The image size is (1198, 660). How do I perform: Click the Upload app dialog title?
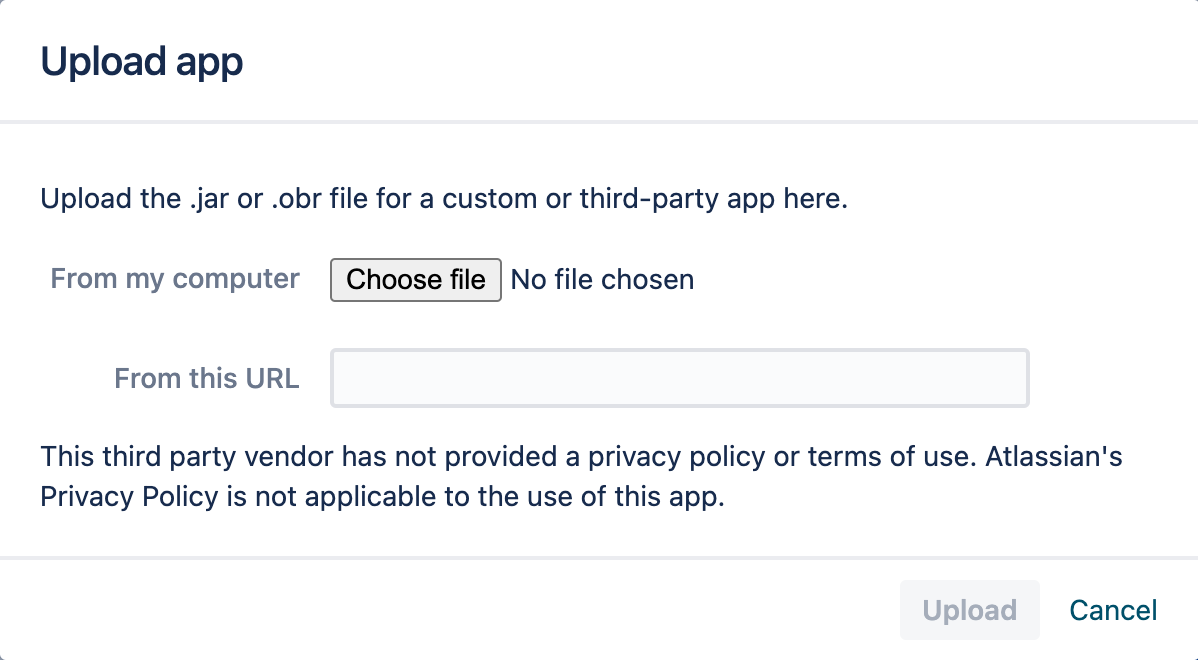141,61
